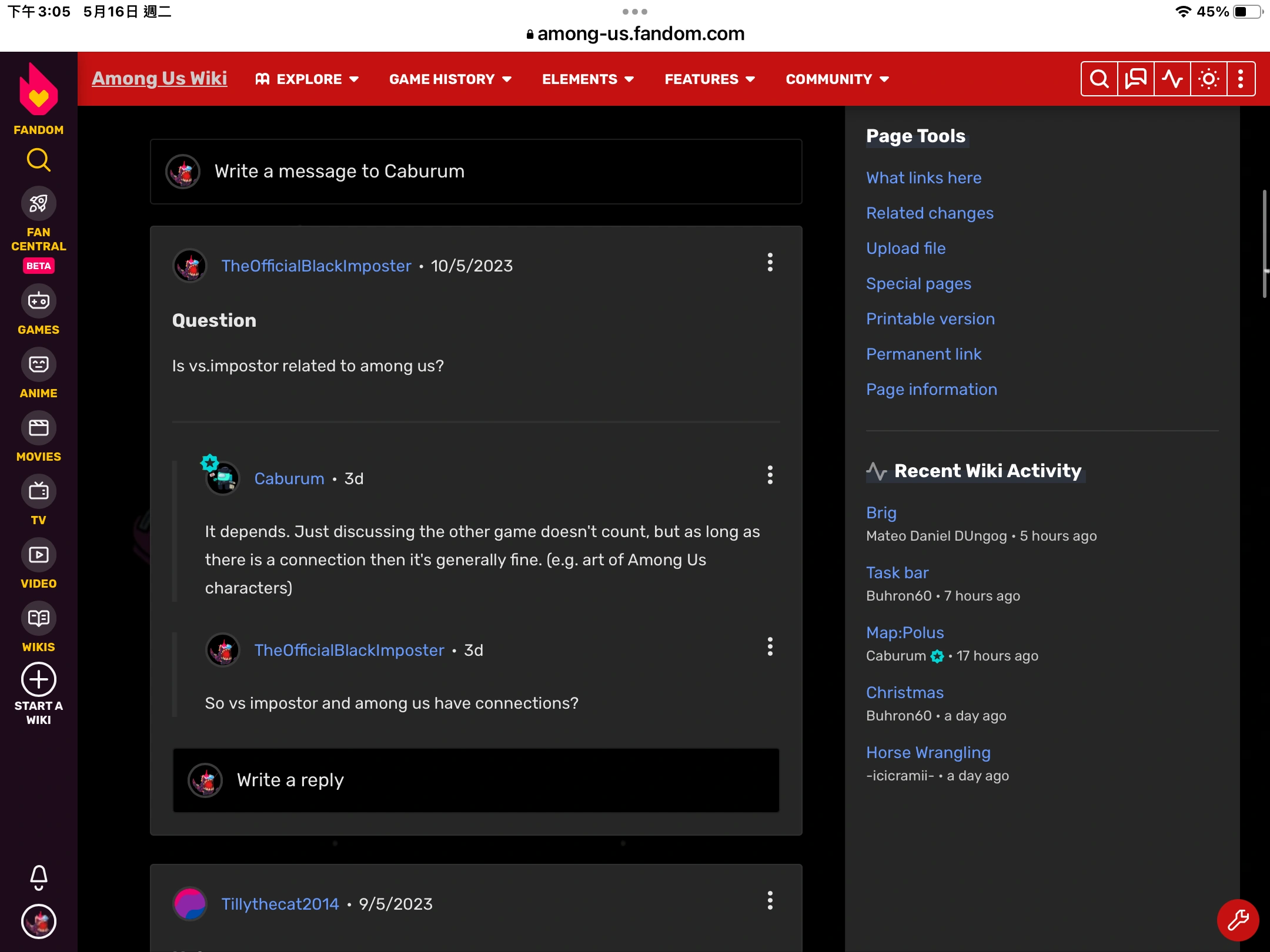Open more options on Caburum's reply
1270x952 pixels.
(770, 475)
